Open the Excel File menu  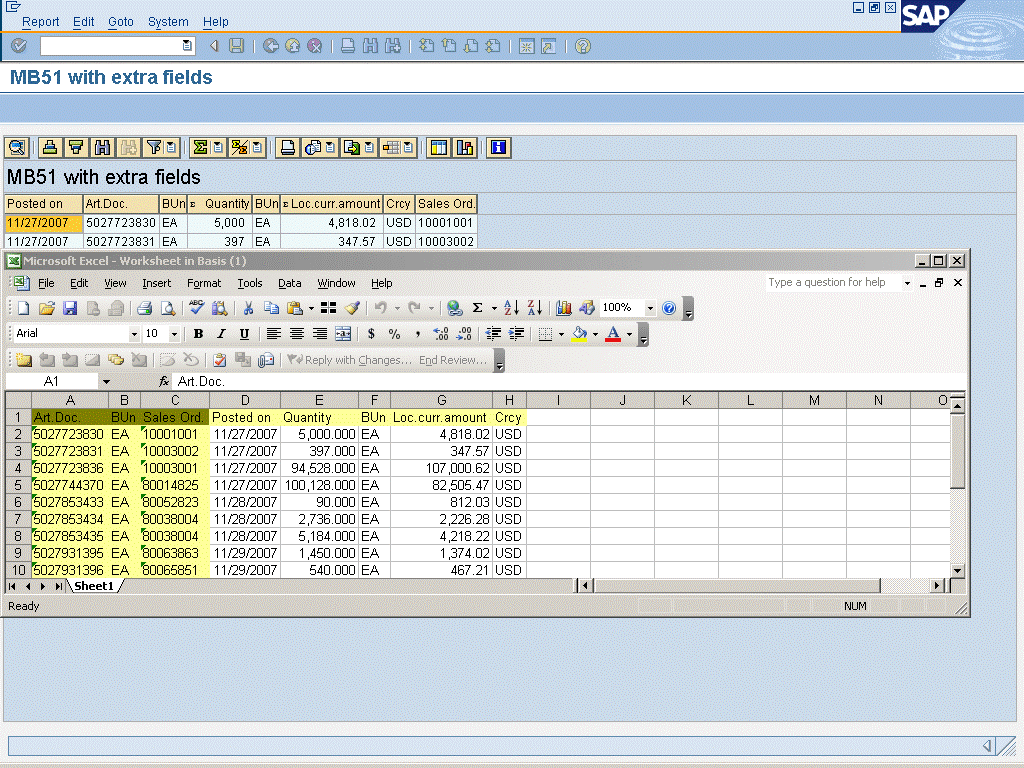(x=46, y=283)
